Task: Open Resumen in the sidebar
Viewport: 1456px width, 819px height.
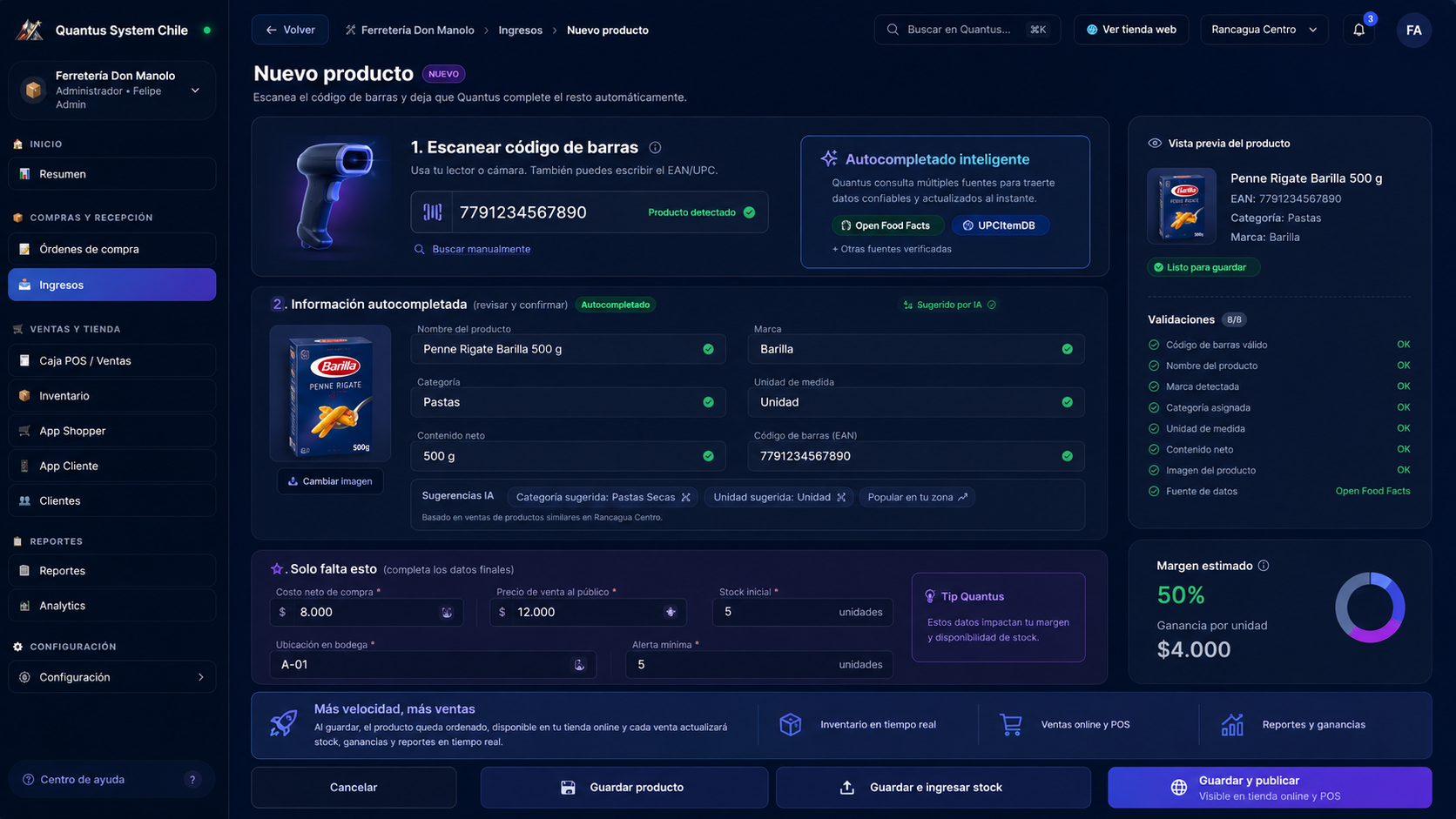Action: [112, 174]
